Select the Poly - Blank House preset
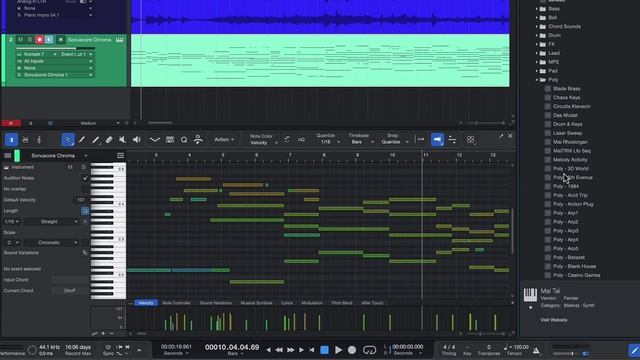The height and width of the screenshot is (360, 640). point(574,267)
